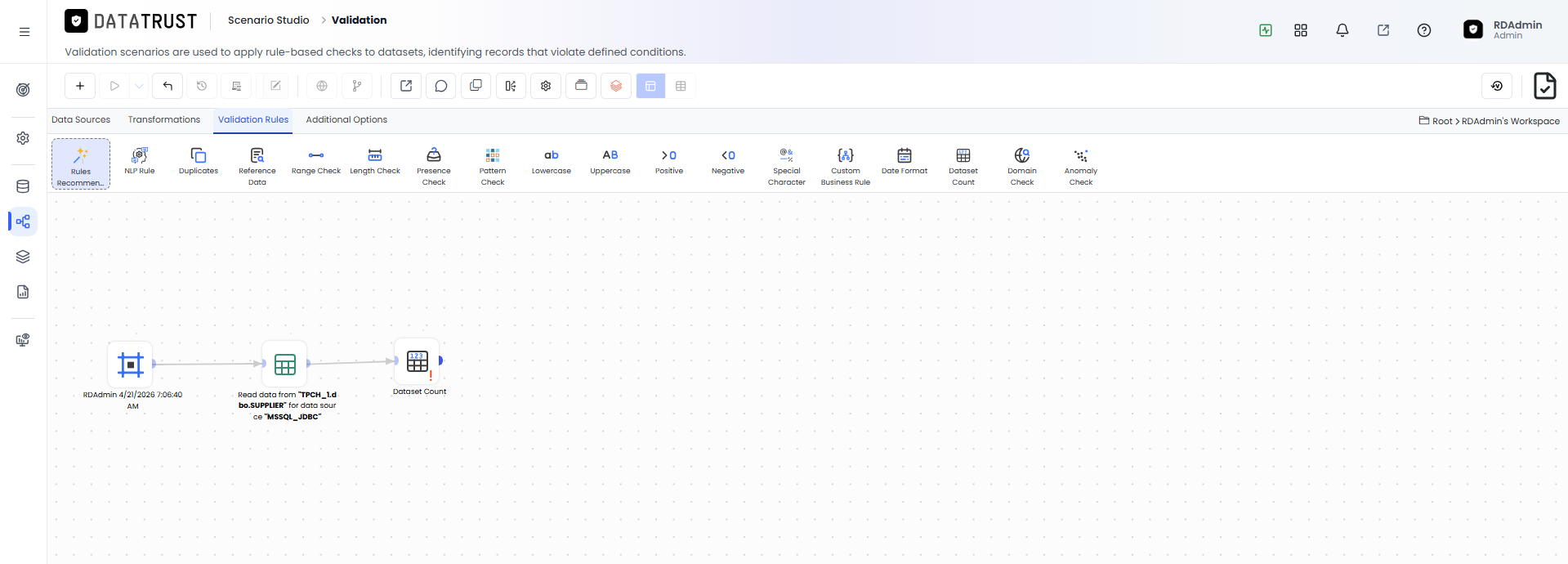Select the Lowercase rule
Screen dimensions: 1568x564
click(552, 161)
